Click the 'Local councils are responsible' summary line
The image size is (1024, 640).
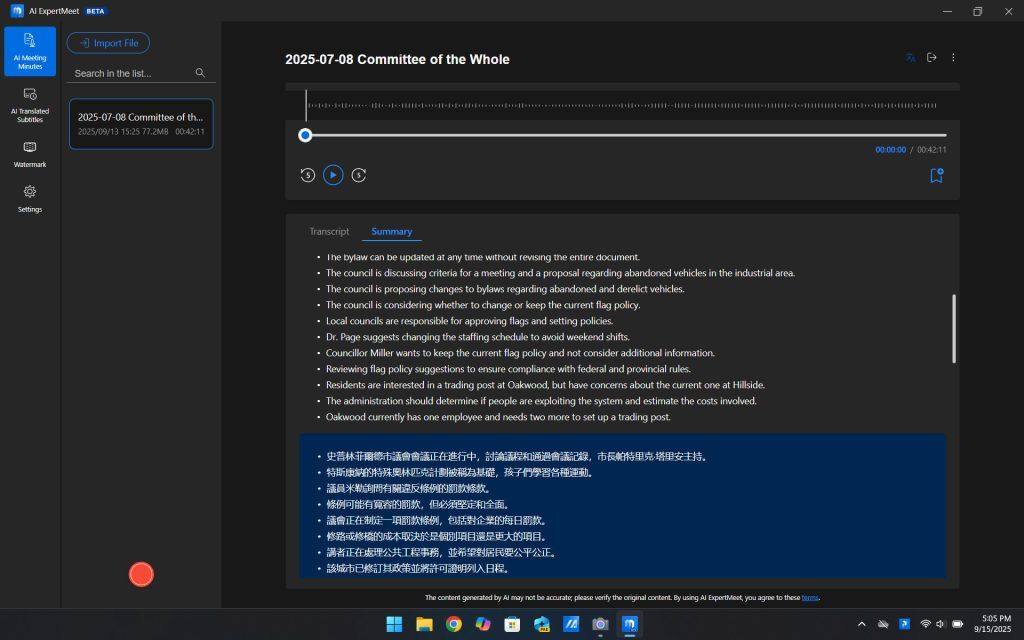[470, 321]
